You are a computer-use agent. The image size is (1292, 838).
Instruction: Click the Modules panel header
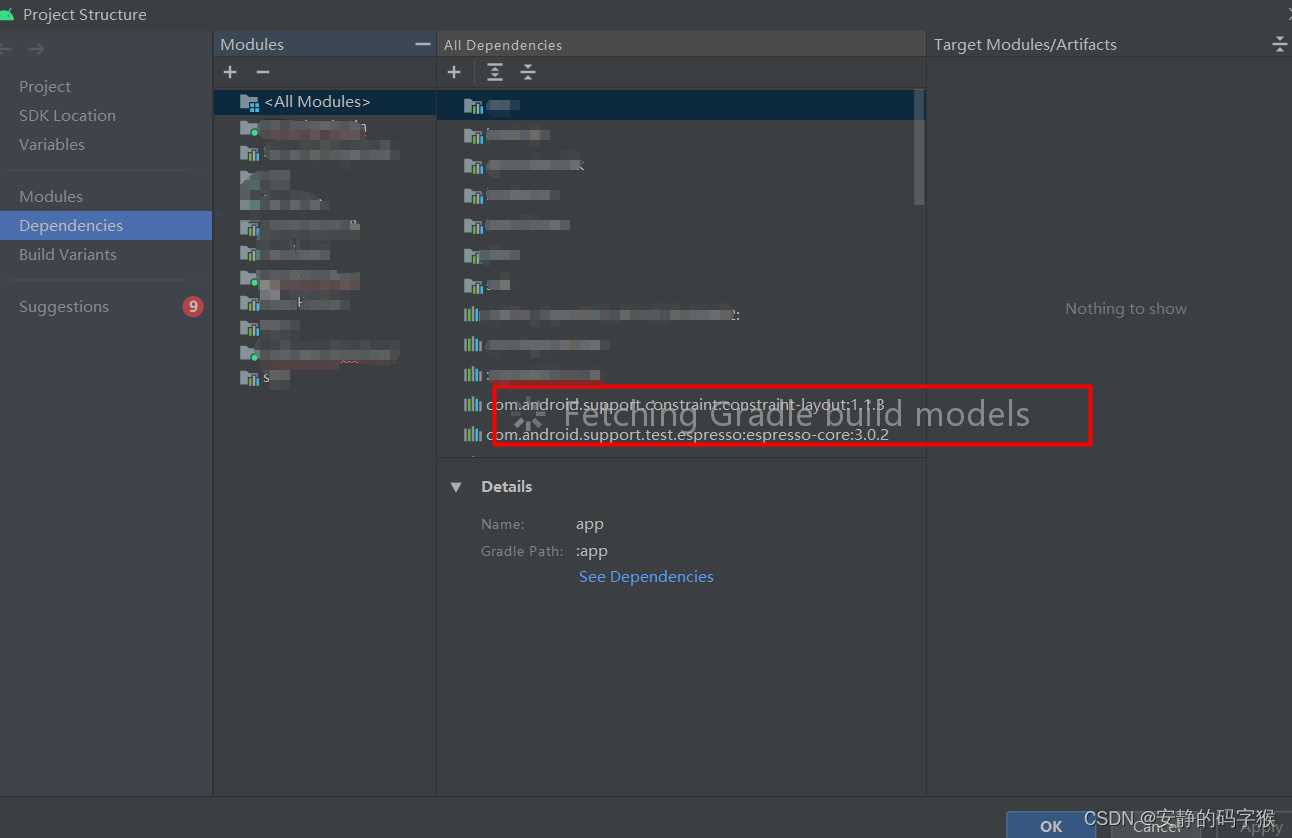[252, 44]
